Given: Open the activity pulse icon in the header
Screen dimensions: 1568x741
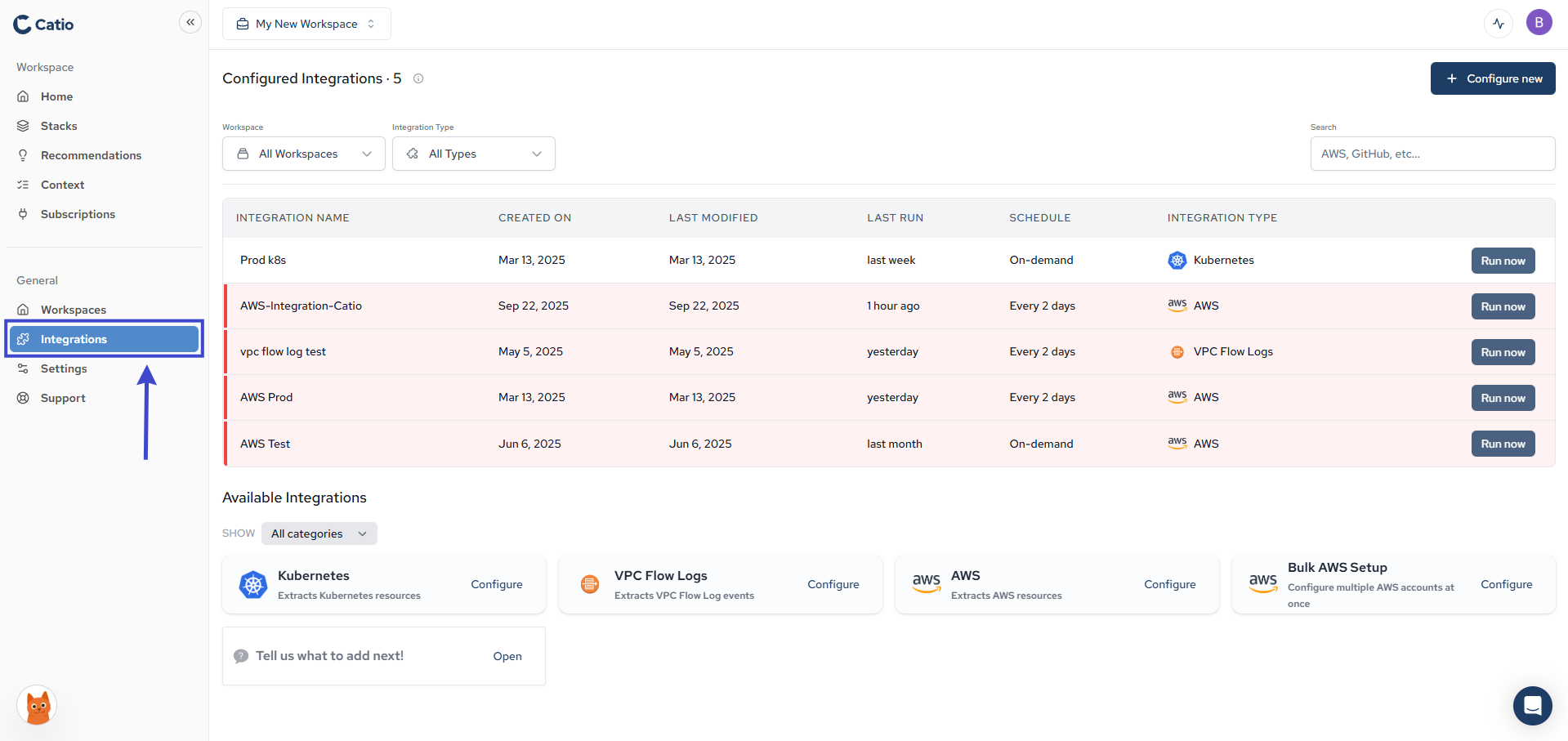Looking at the screenshot, I should [1498, 24].
